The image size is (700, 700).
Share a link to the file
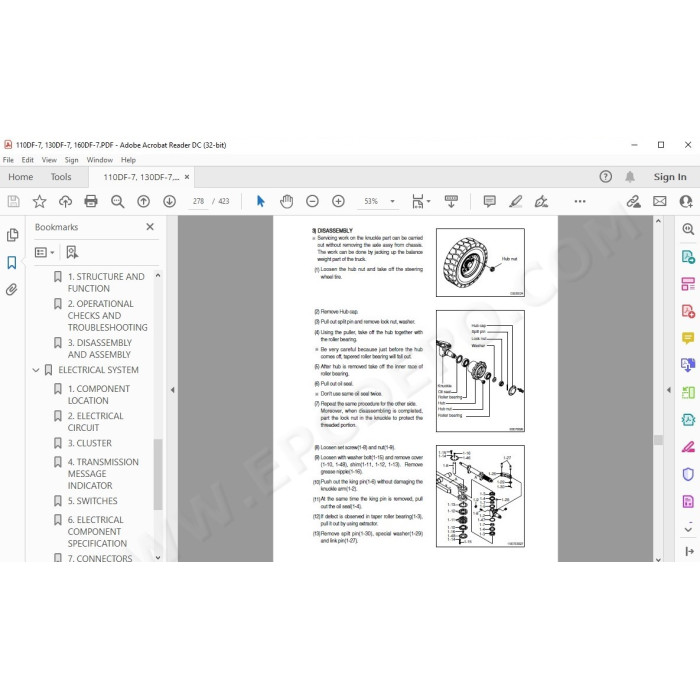click(x=633, y=201)
